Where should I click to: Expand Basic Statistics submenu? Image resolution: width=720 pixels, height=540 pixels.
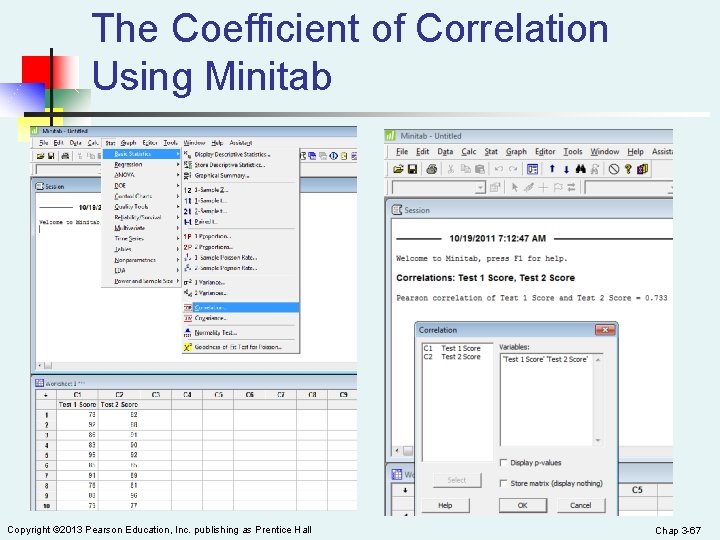click(x=142, y=154)
